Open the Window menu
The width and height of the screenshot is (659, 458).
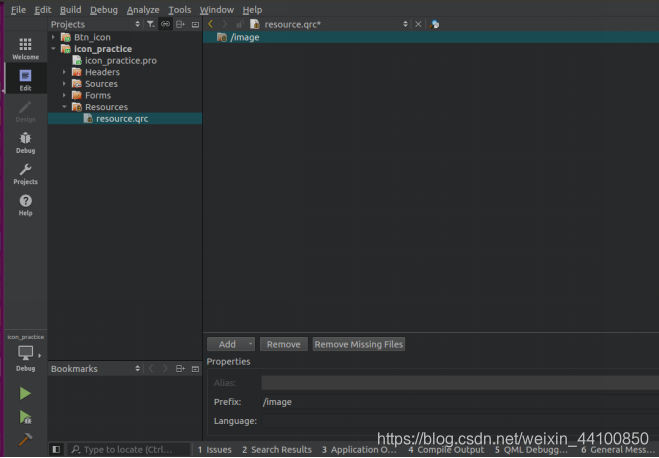pyautogui.click(x=216, y=10)
